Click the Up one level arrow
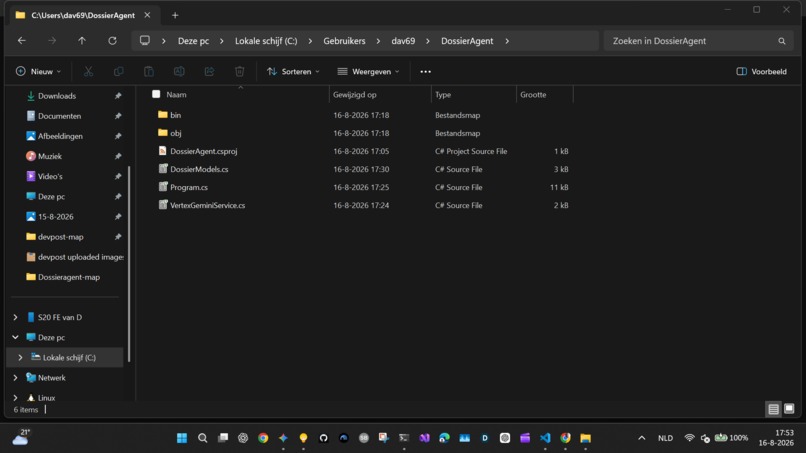Viewport: 806px width, 453px height. click(x=82, y=41)
